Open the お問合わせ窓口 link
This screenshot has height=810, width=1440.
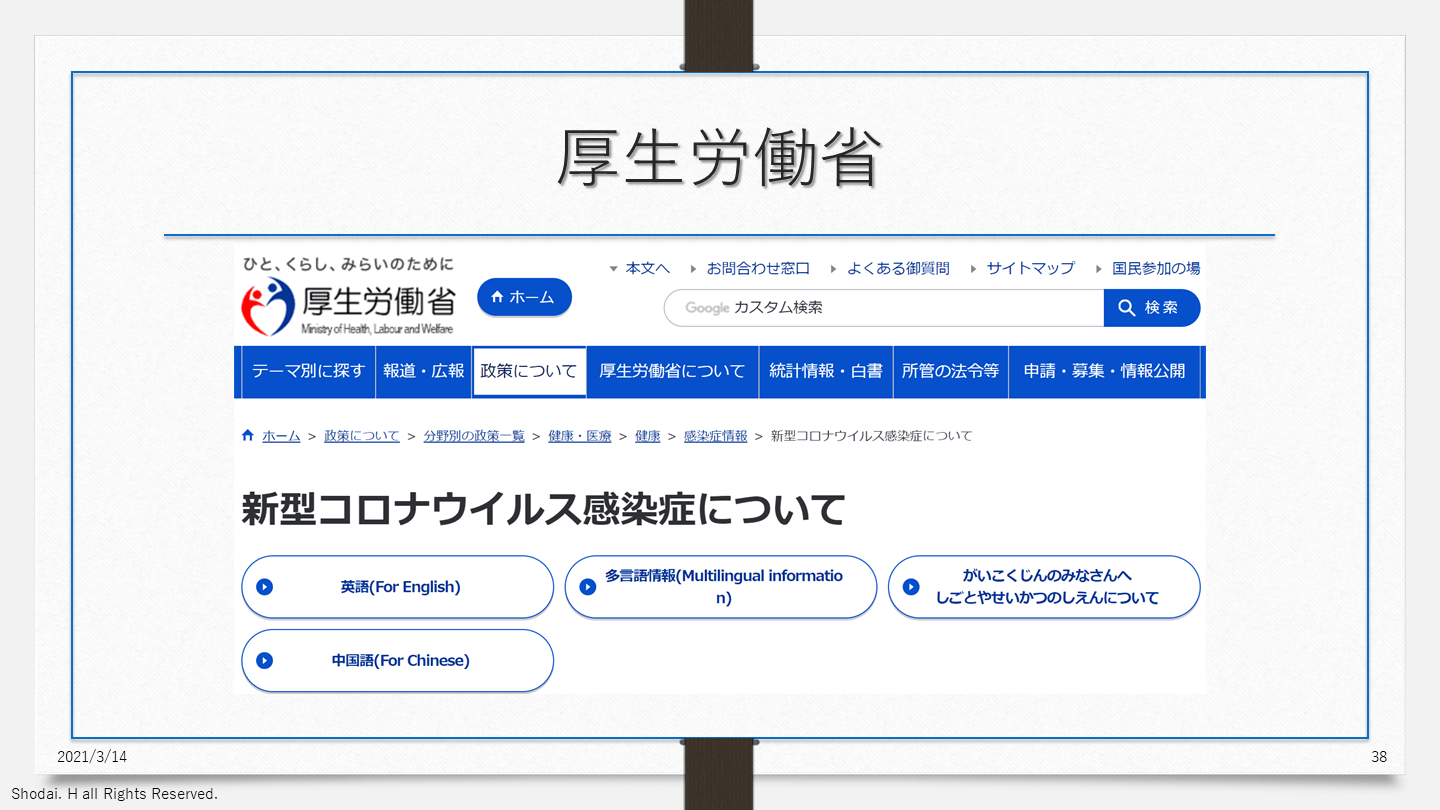click(x=757, y=268)
